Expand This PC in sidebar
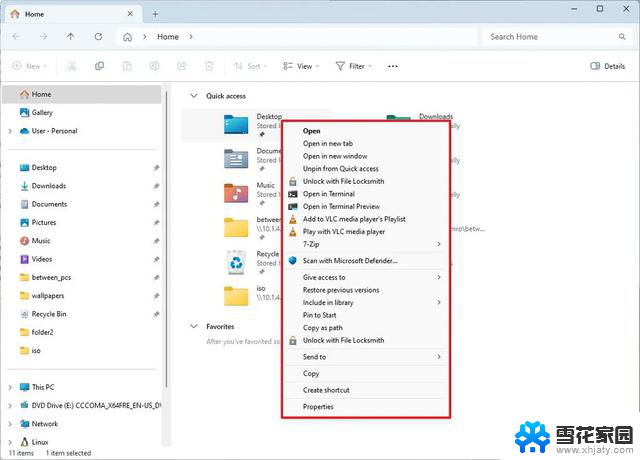This screenshot has height=460, width=640. pyautogui.click(x=10, y=387)
